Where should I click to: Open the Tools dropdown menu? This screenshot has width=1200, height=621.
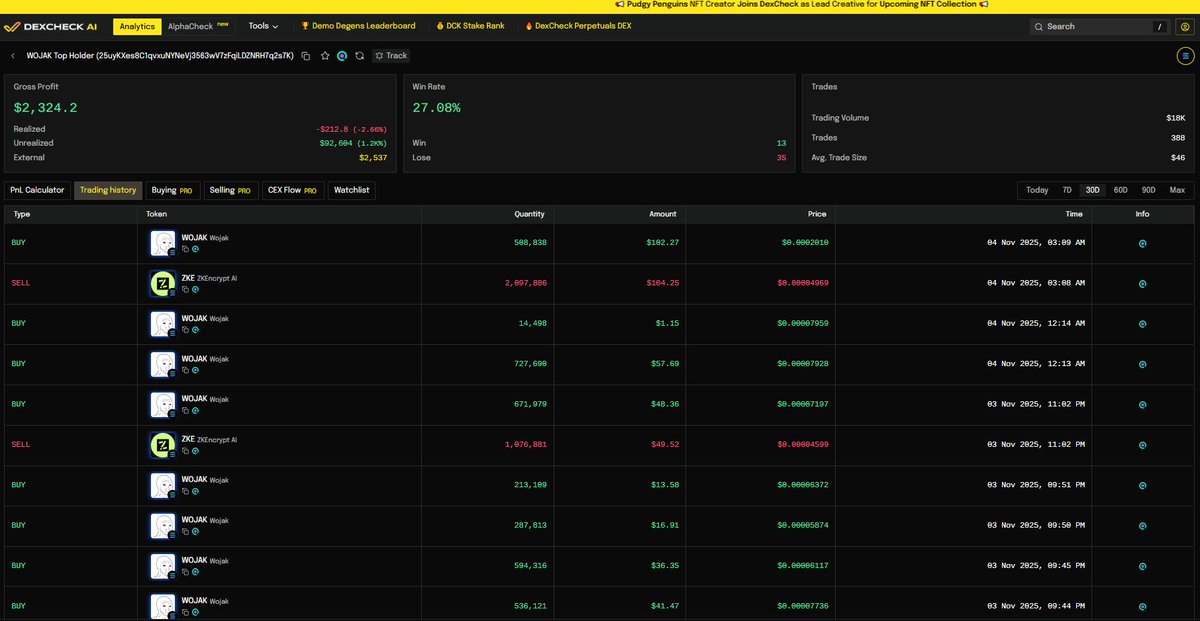(262, 26)
